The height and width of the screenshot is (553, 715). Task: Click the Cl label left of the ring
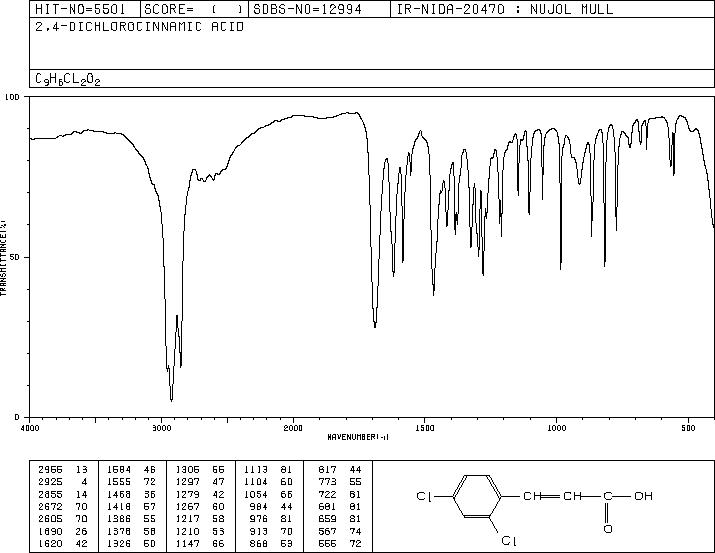[x=424, y=496]
